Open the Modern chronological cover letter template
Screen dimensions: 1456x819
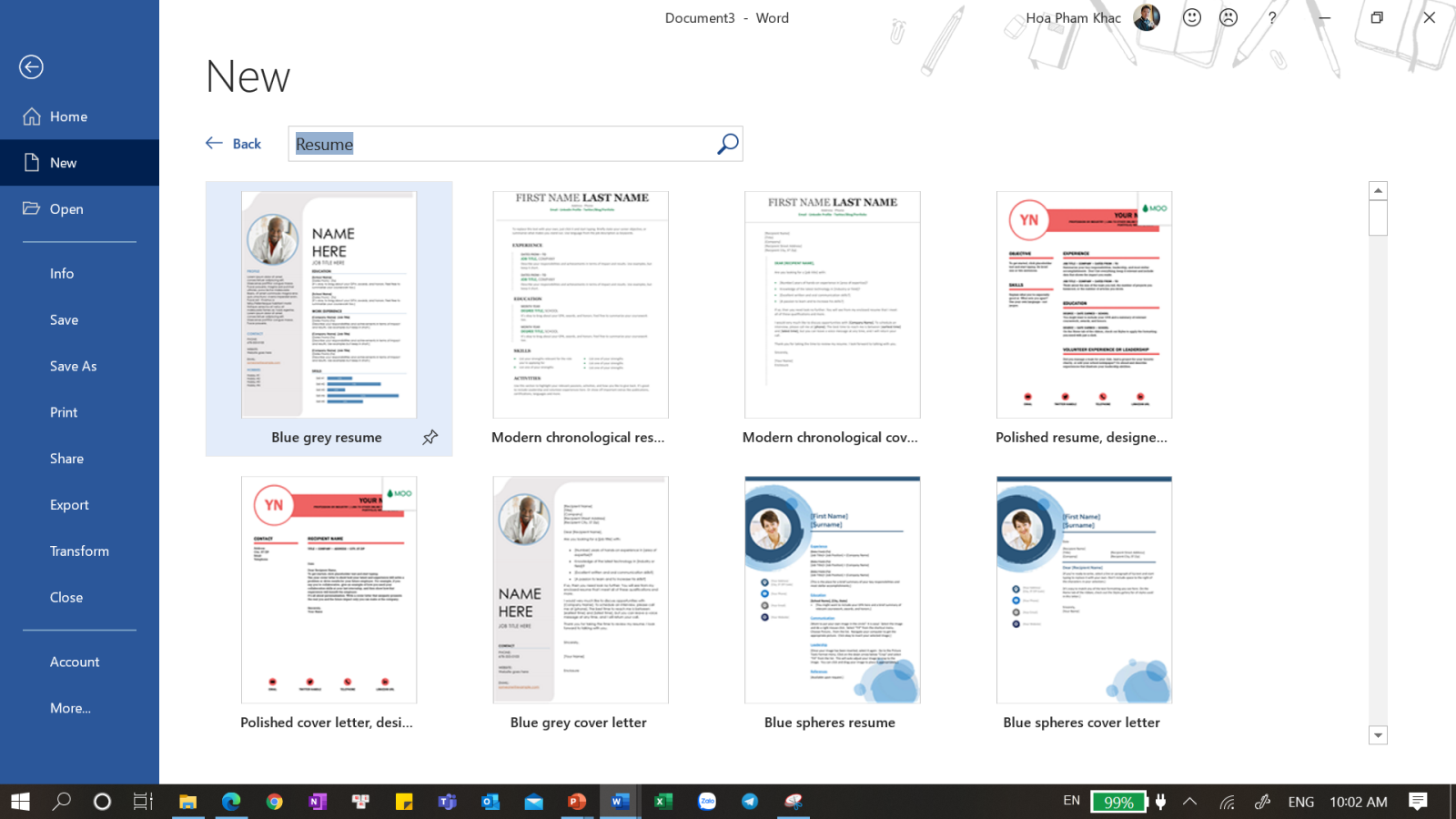tap(833, 305)
